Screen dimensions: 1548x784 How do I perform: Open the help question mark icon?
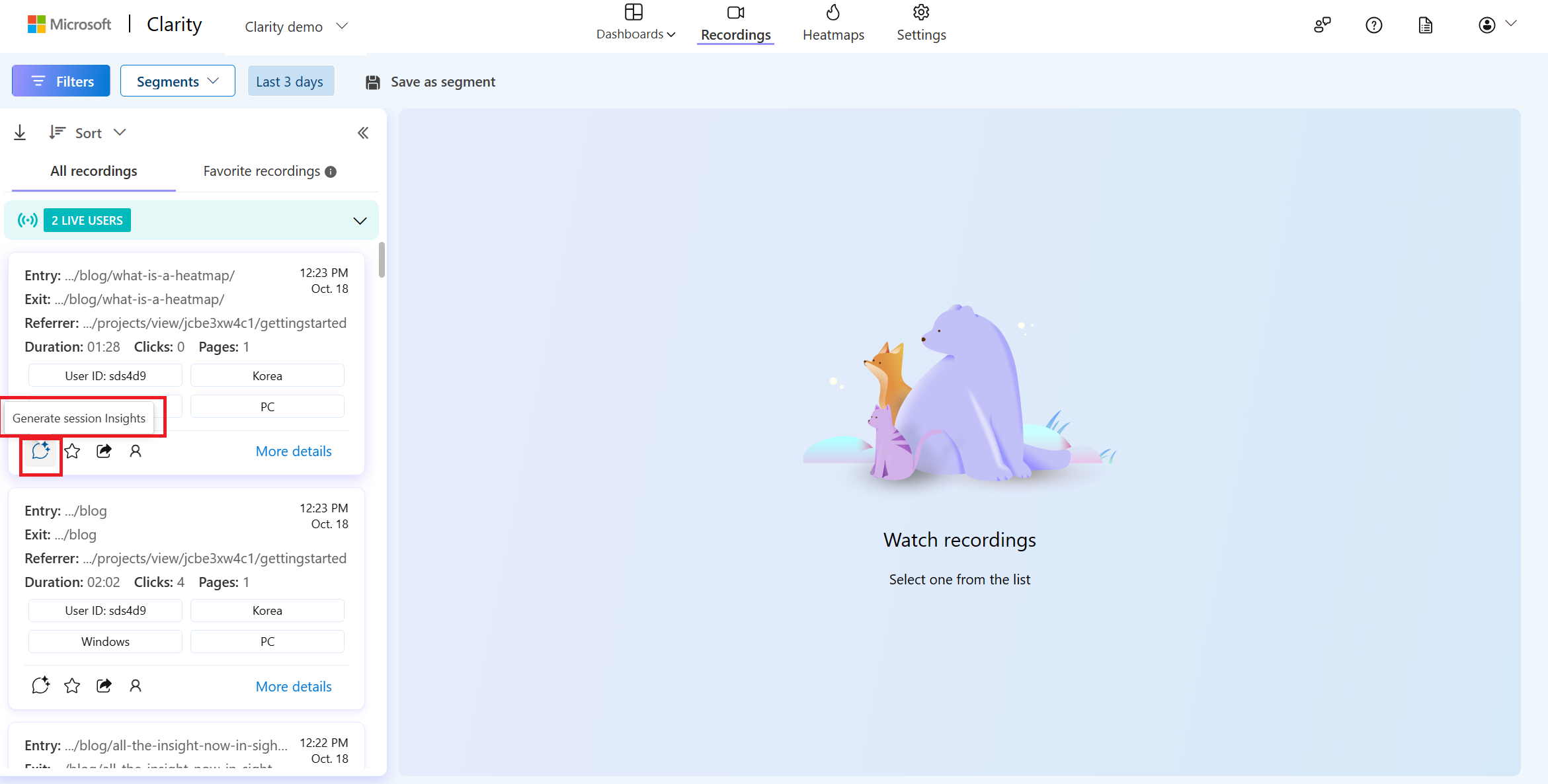coord(1373,25)
